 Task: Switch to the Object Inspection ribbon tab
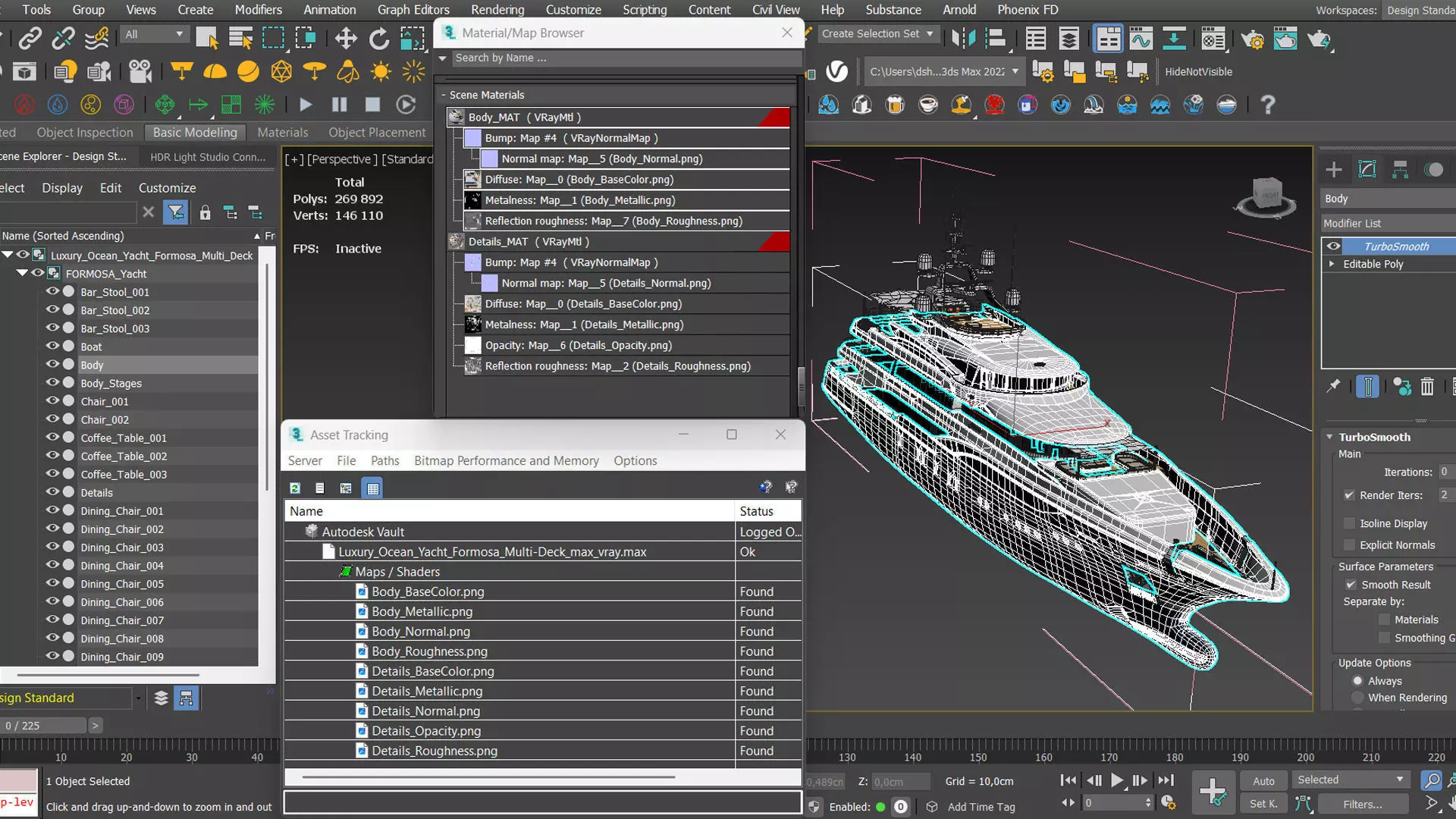pyautogui.click(x=85, y=132)
